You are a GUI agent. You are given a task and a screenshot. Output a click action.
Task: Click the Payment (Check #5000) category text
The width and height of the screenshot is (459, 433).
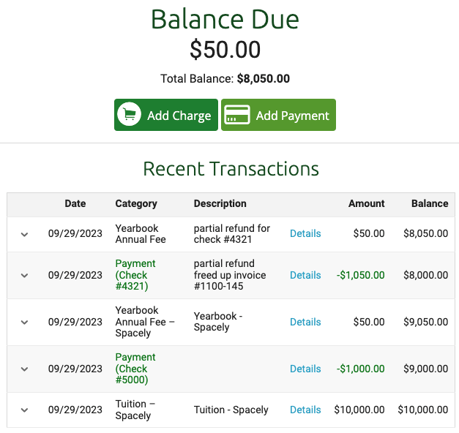point(135,368)
